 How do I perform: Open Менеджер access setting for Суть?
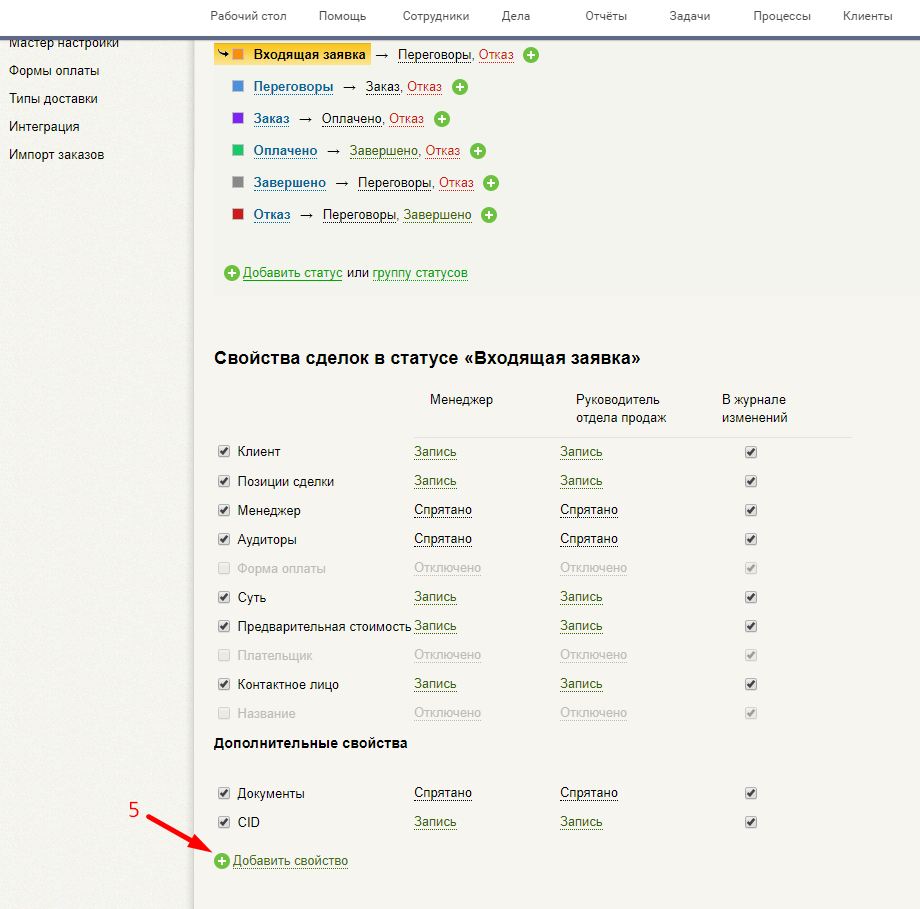pyautogui.click(x=435, y=597)
